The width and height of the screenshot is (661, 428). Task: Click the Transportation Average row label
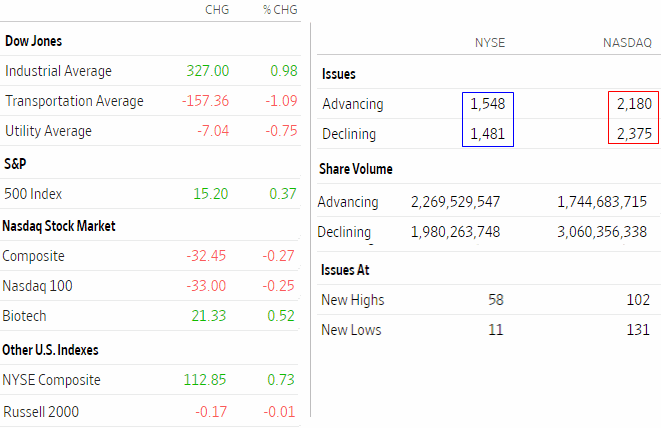point(74,101)
